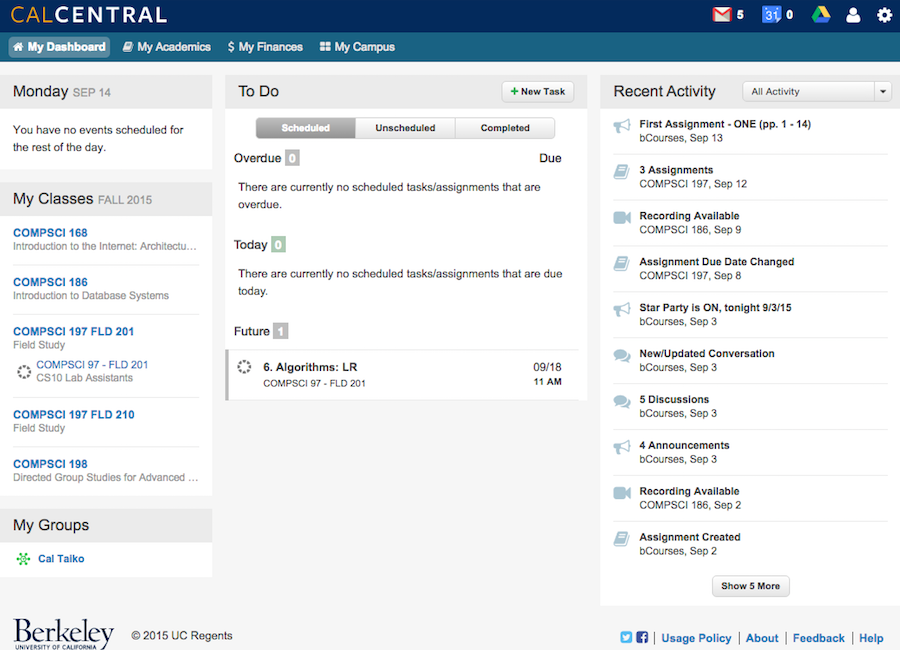Image resolution: width=900 pixels, height=650 pixels.
Task: Open the Gmail mail icon
Action: pos(721,14)
